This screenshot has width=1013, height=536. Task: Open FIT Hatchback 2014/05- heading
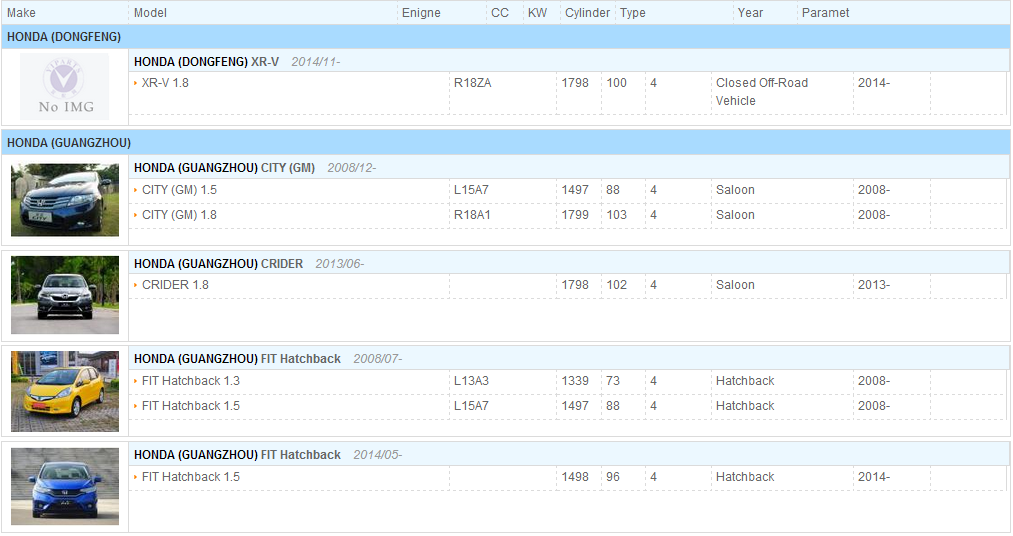[268, 455]
